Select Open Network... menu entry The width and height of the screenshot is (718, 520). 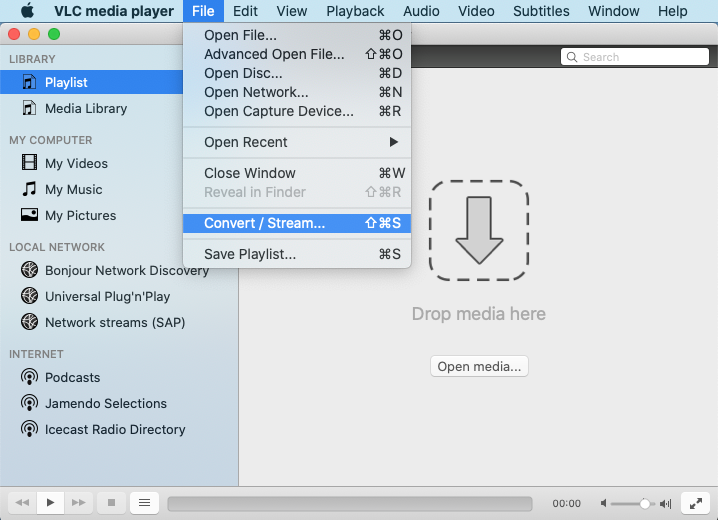297,92
